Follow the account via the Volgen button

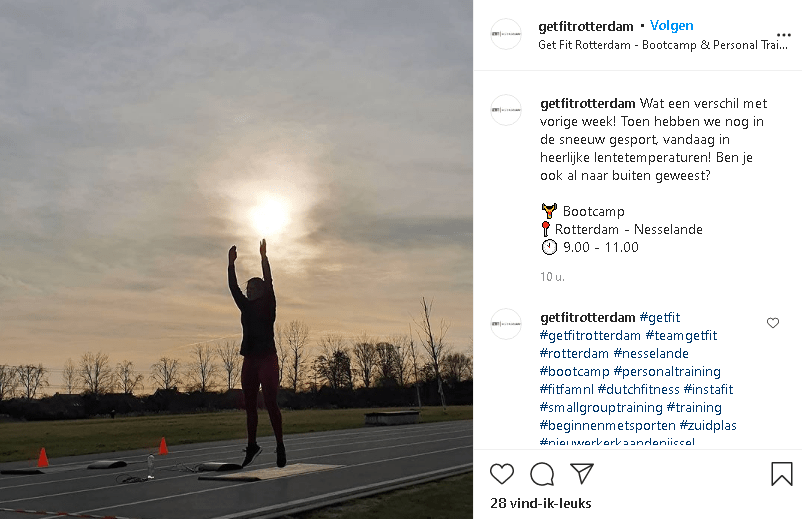pyautogui.click(x=672, y=26)
